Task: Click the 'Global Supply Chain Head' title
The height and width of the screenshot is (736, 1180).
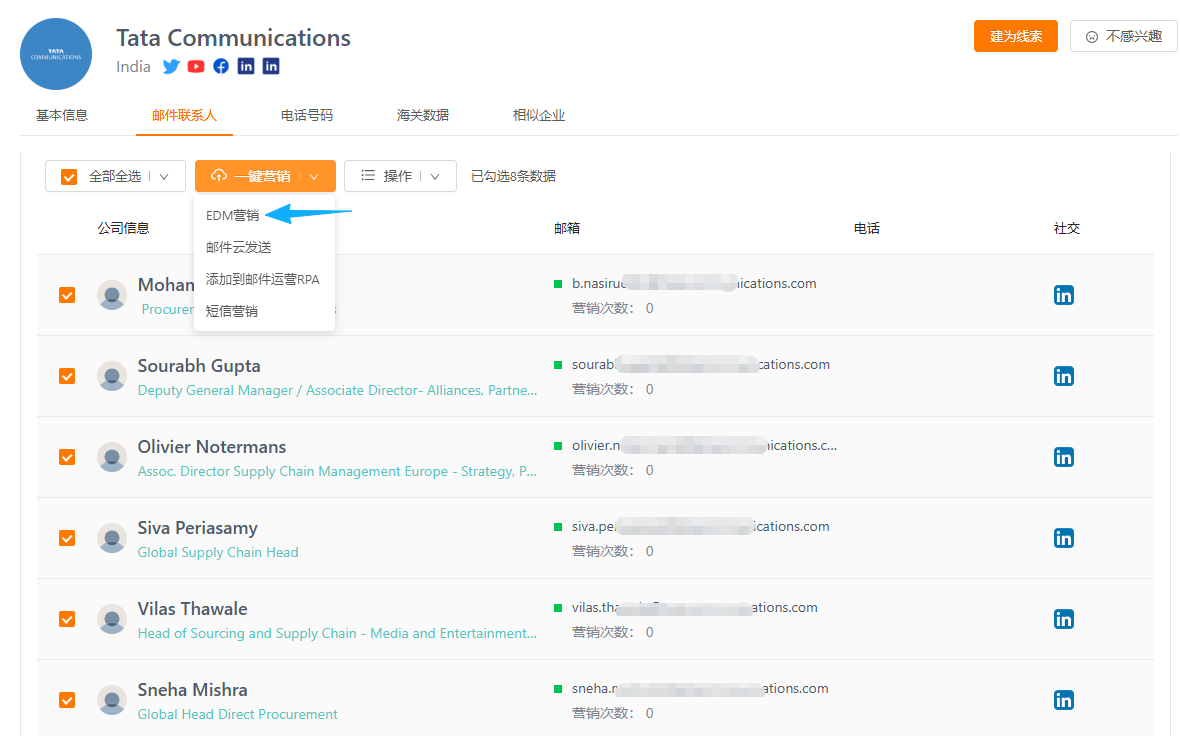Action: point(217,552)
